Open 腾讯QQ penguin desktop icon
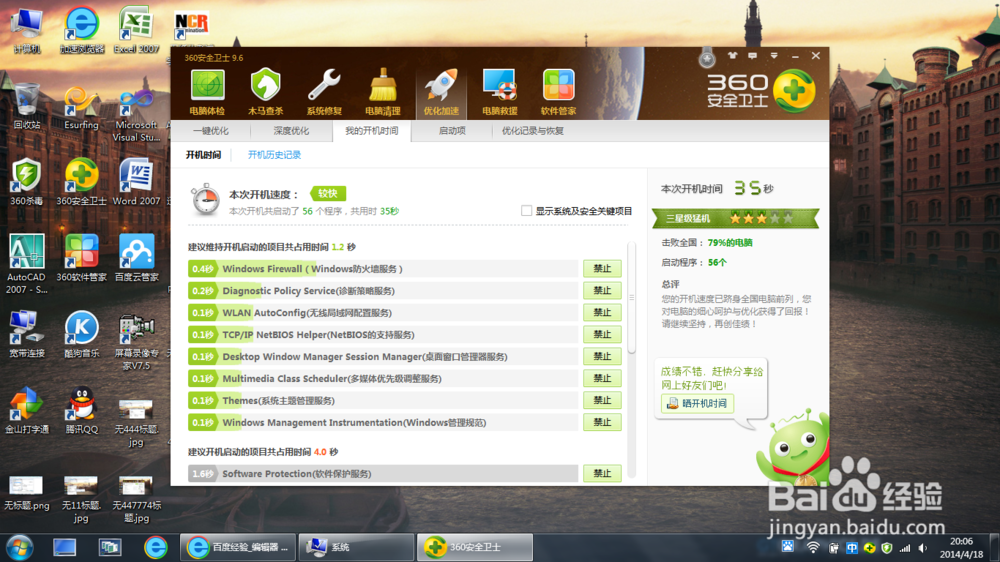Screen dimensions: 1000x562 click(x=82, y=410)
